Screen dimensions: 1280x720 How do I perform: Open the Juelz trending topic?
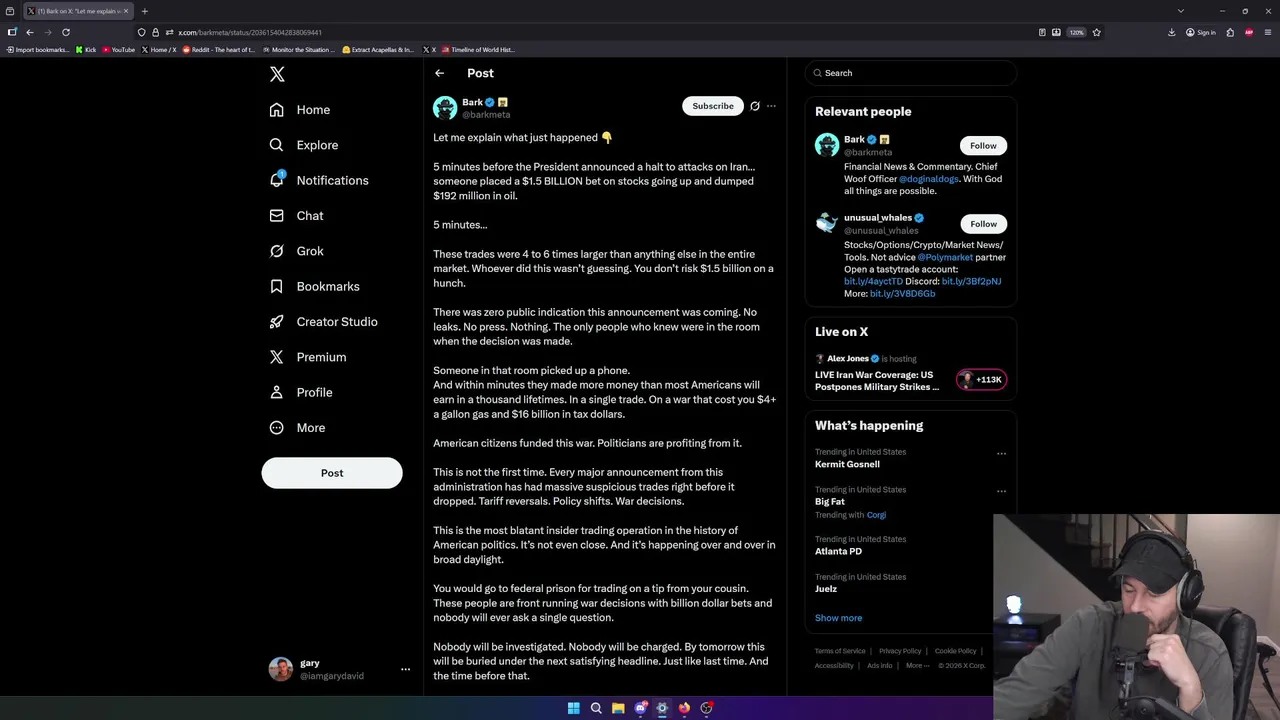pyautogui.click(x=826, y=589)
